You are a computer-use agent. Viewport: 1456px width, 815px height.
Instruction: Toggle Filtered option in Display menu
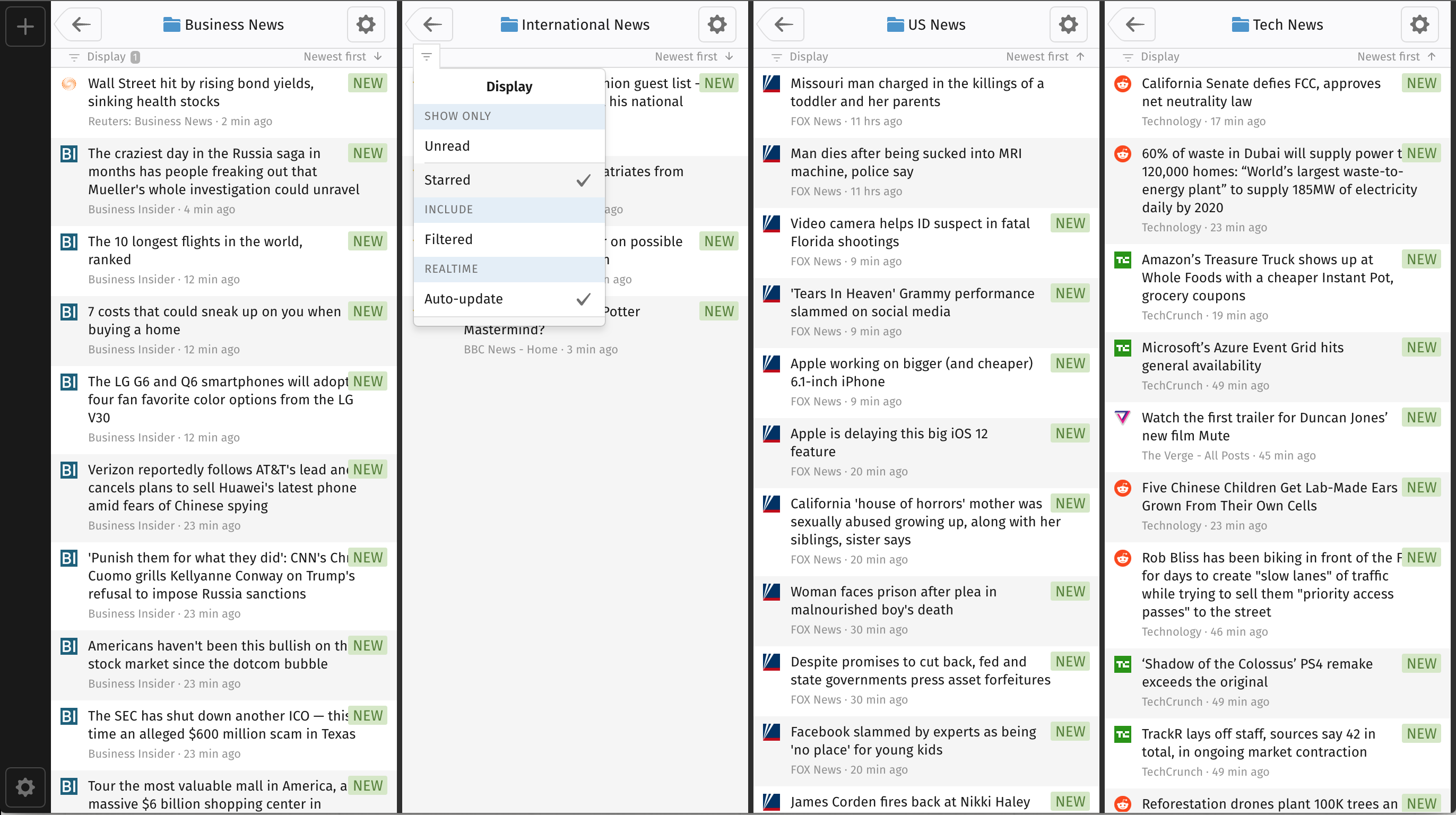coord(509,240)
